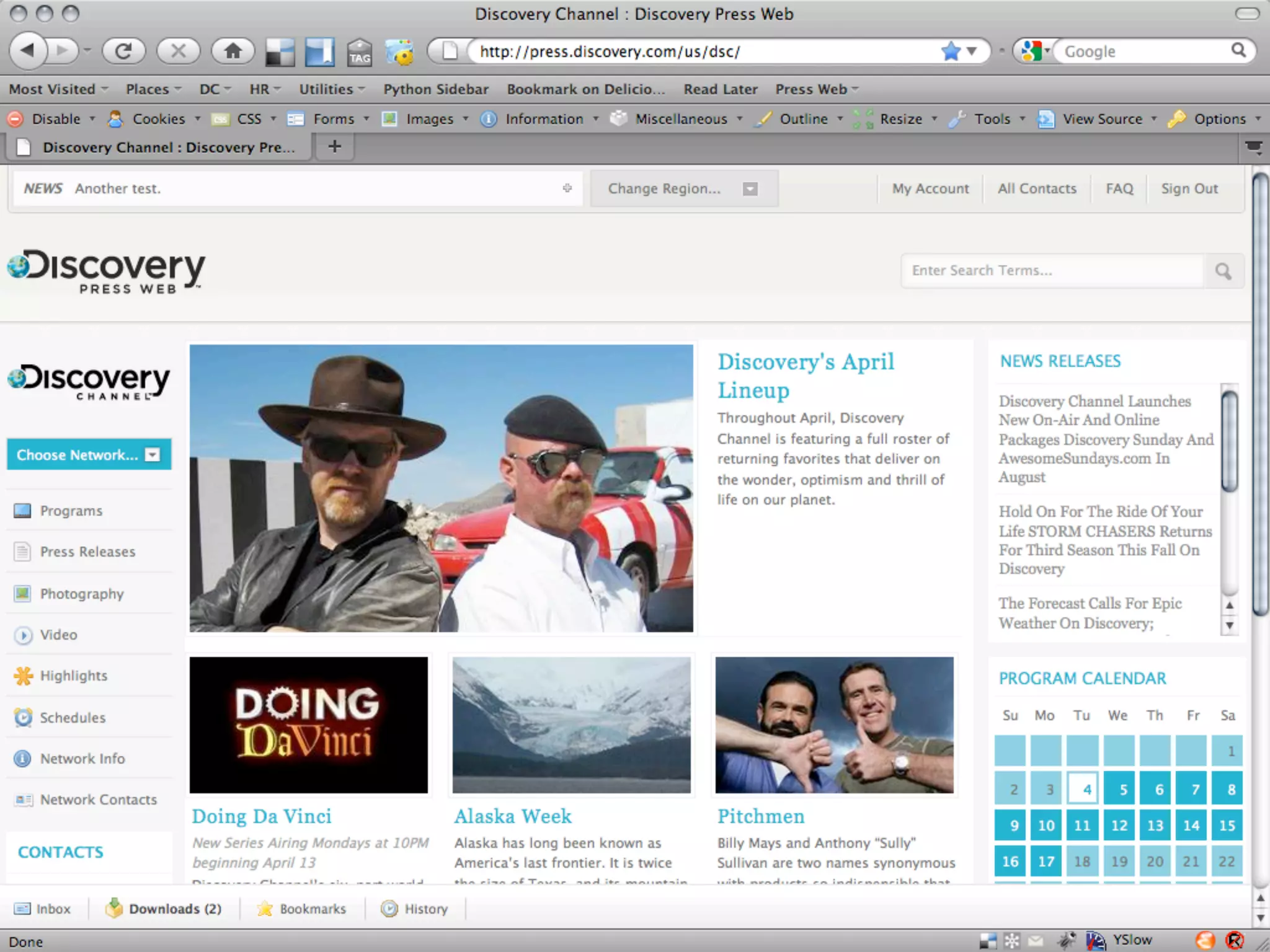Open the Disable developer toolbar menu
Screen dimensions: 1270x952
(56, 119)
